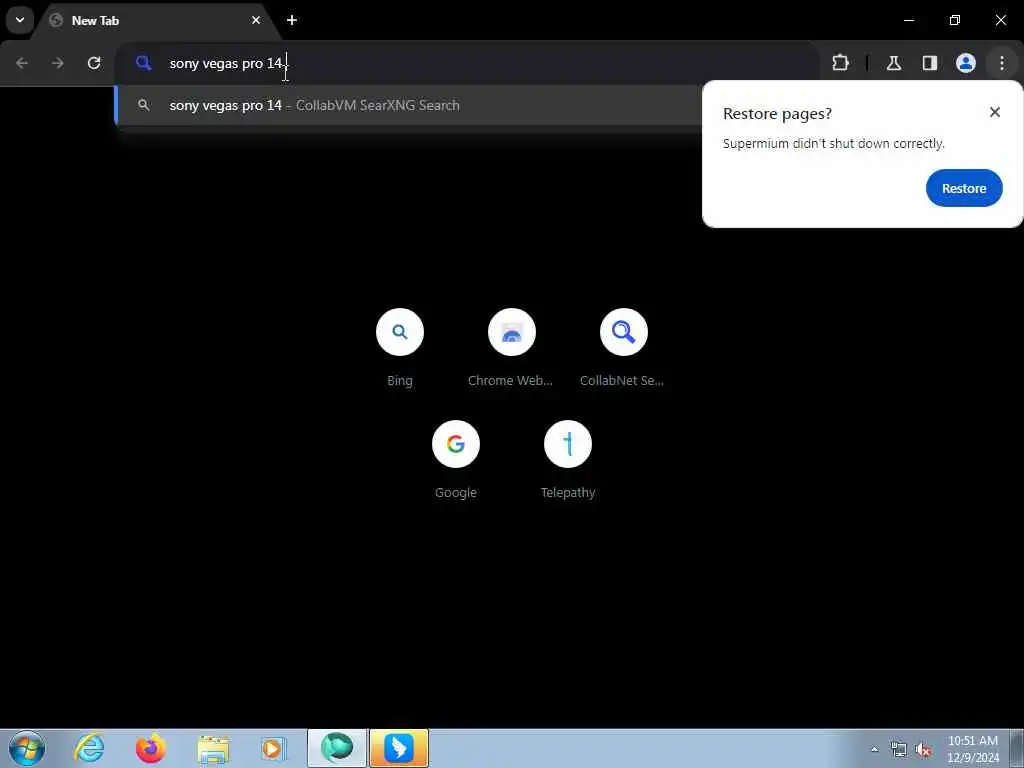The height and width of the screenshot is (768, 1024).
Task: Toggle the side panel icon
Action: [930, 63]
